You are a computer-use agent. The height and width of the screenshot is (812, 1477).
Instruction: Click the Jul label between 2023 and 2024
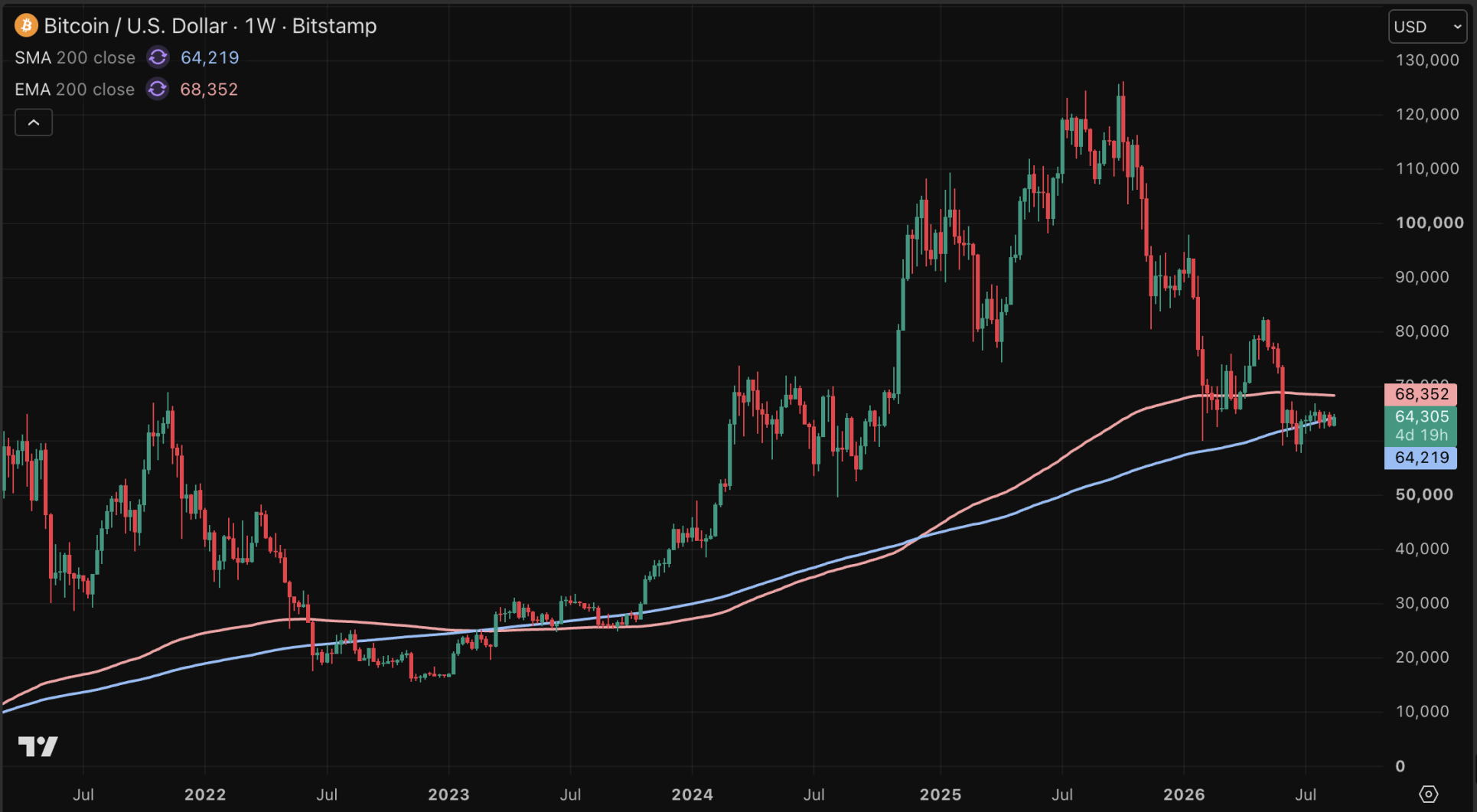point(570,794)
